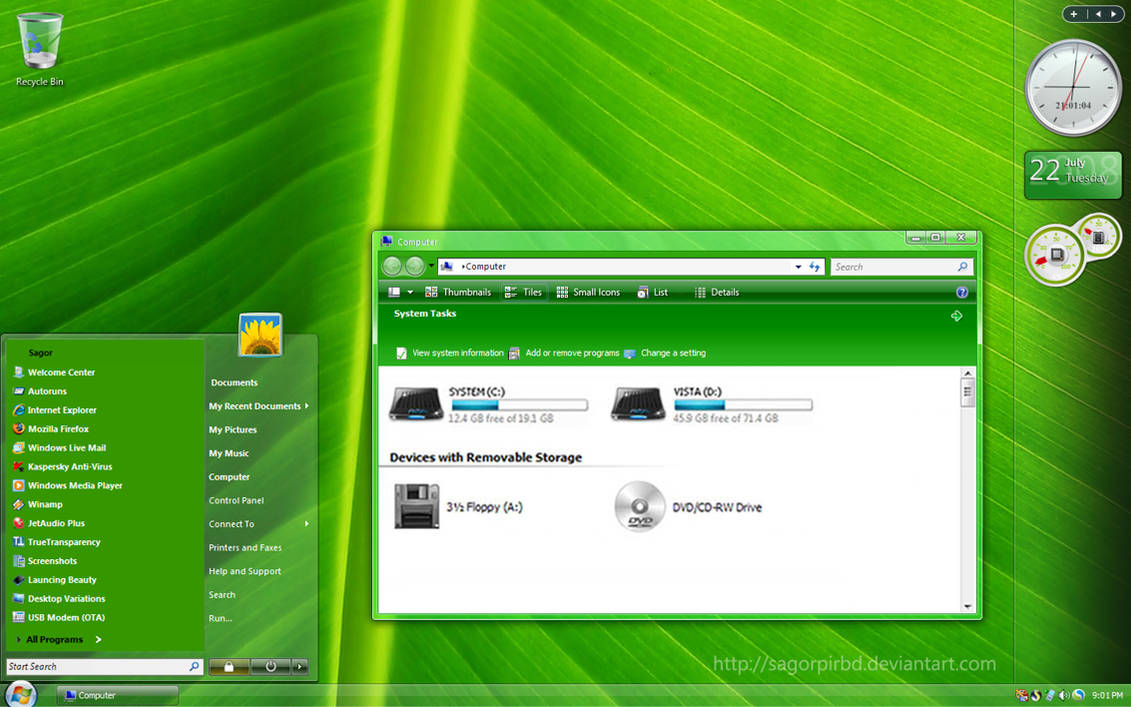
Task: Launch Winamp from the Start menu
Action: click(x=50, y=504)
